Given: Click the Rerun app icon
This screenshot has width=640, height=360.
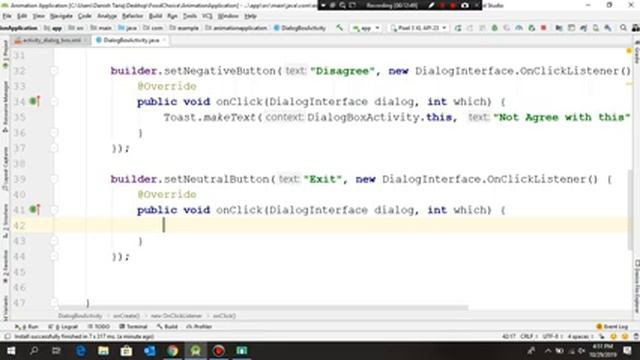Looking at the screenshot, I should coord(458,28).
